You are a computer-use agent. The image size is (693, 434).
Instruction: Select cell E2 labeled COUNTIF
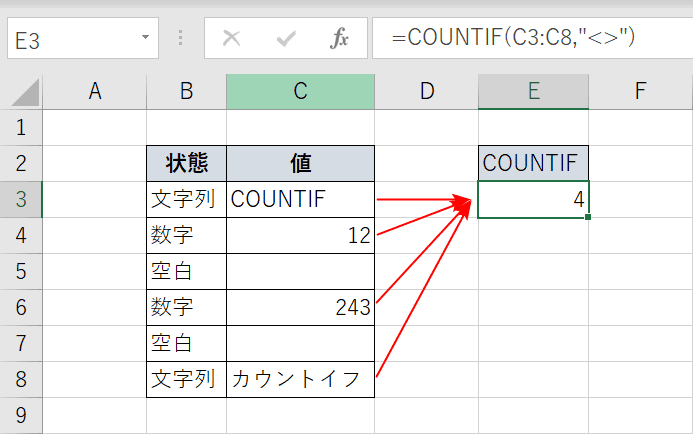(533, 163)
